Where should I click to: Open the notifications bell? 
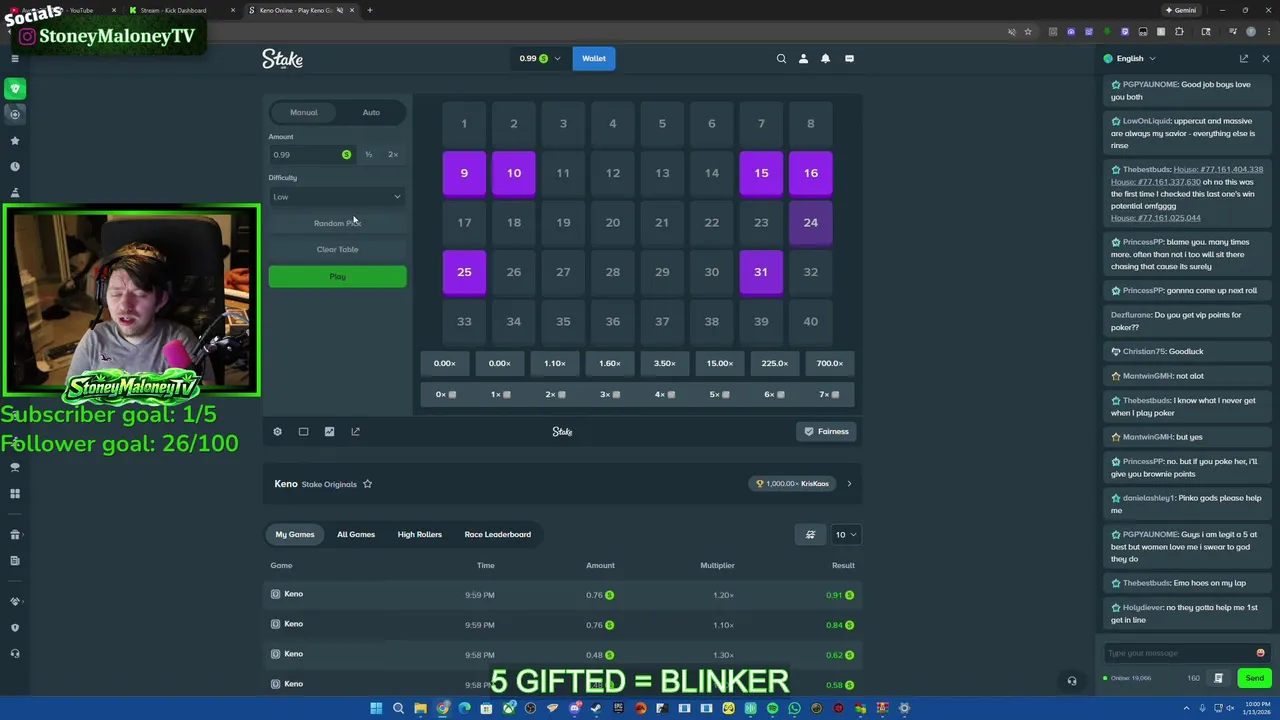coord(825,59)
